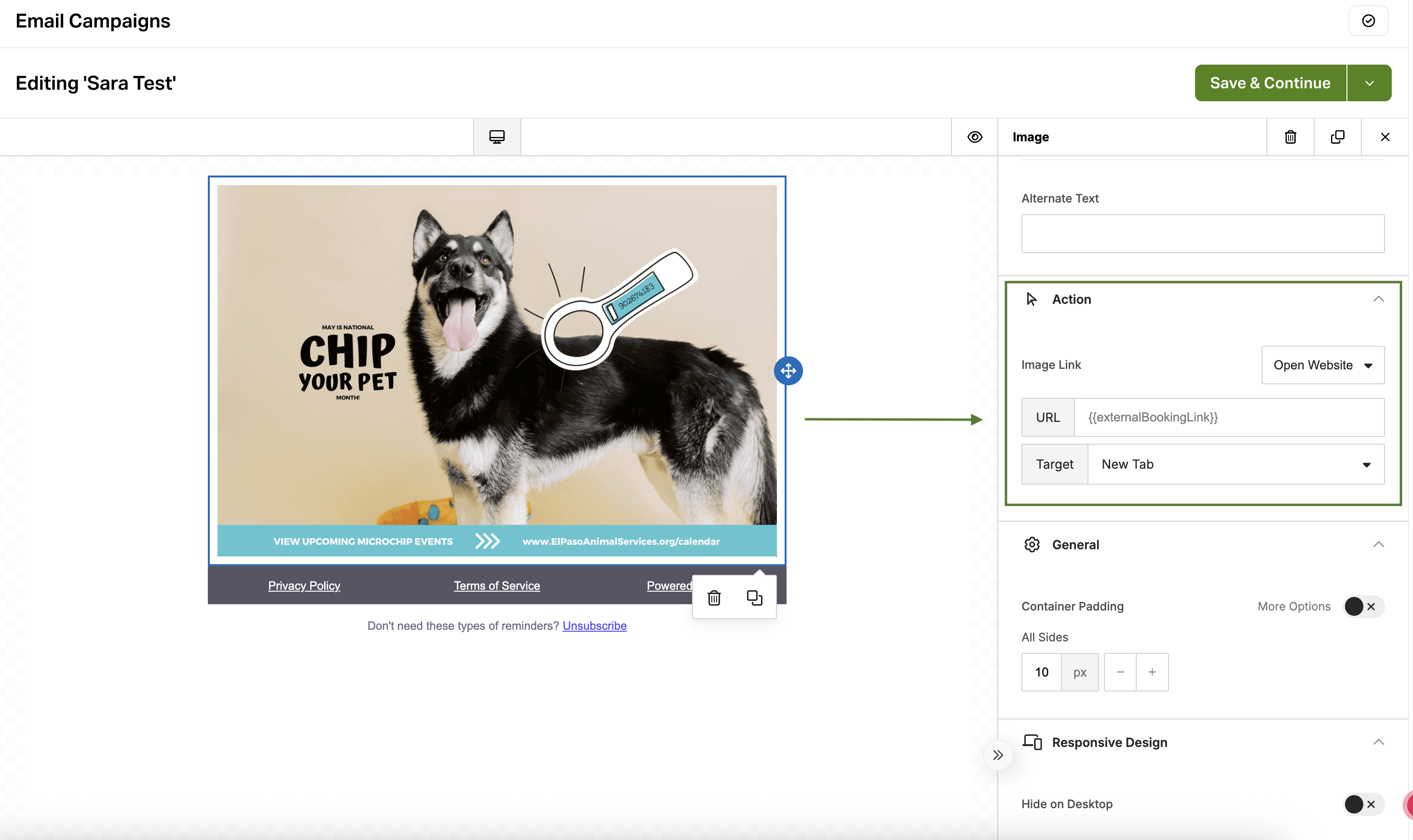Delete image using panel trash icon
The image size is (1413, 840).
1290,137
